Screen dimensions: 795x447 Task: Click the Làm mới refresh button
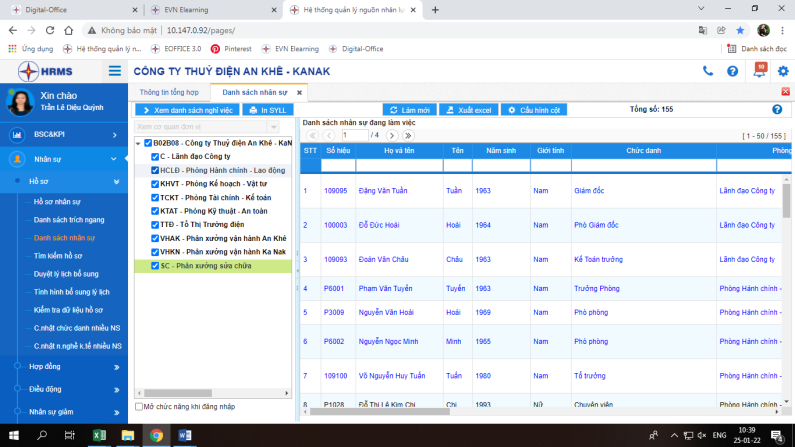(409, 110)
